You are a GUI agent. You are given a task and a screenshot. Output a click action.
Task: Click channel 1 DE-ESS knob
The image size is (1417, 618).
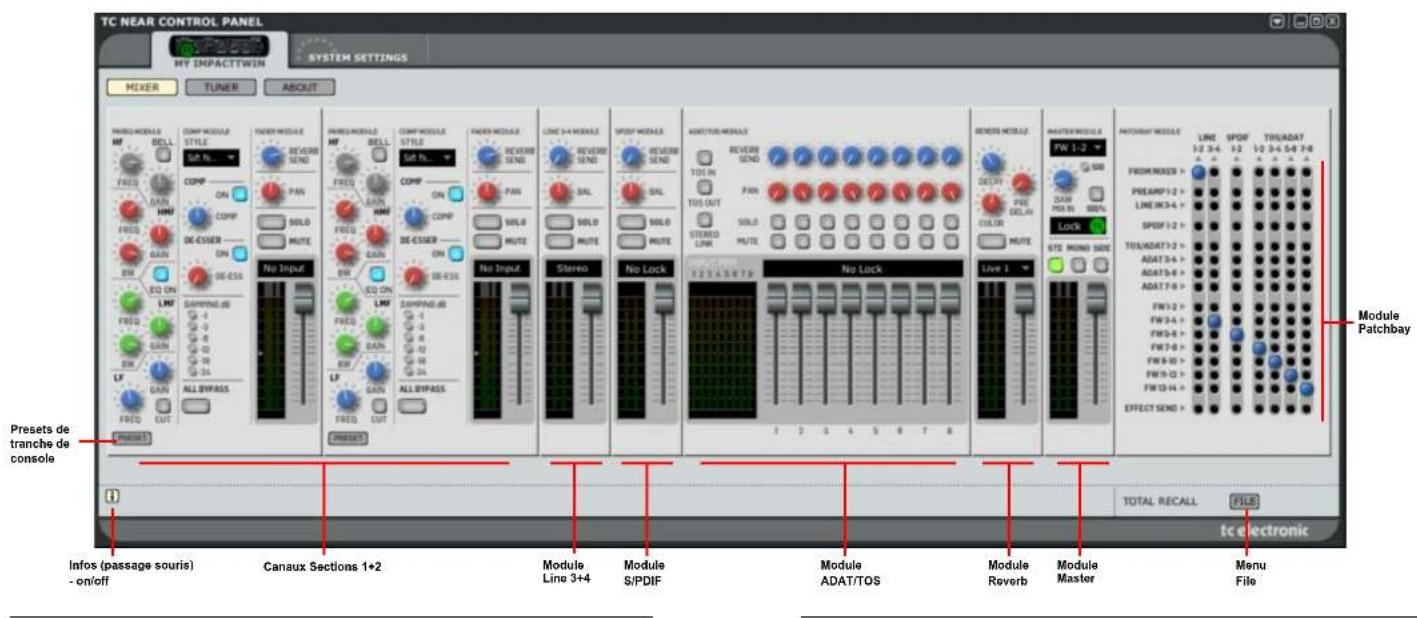[199, 275]
